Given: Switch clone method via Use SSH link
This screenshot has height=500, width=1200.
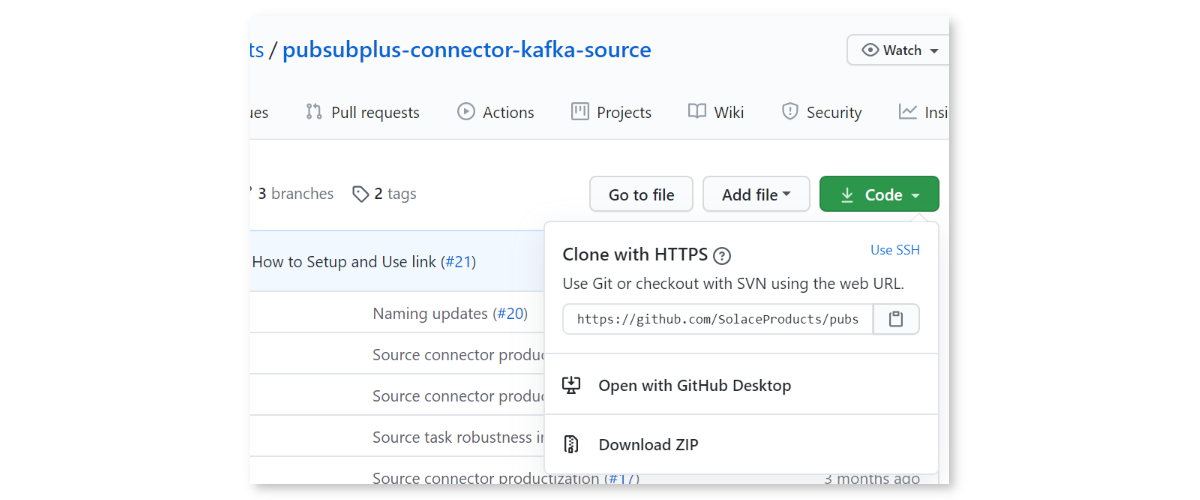Looking at the screenshot, I should [x=895, y=250].
